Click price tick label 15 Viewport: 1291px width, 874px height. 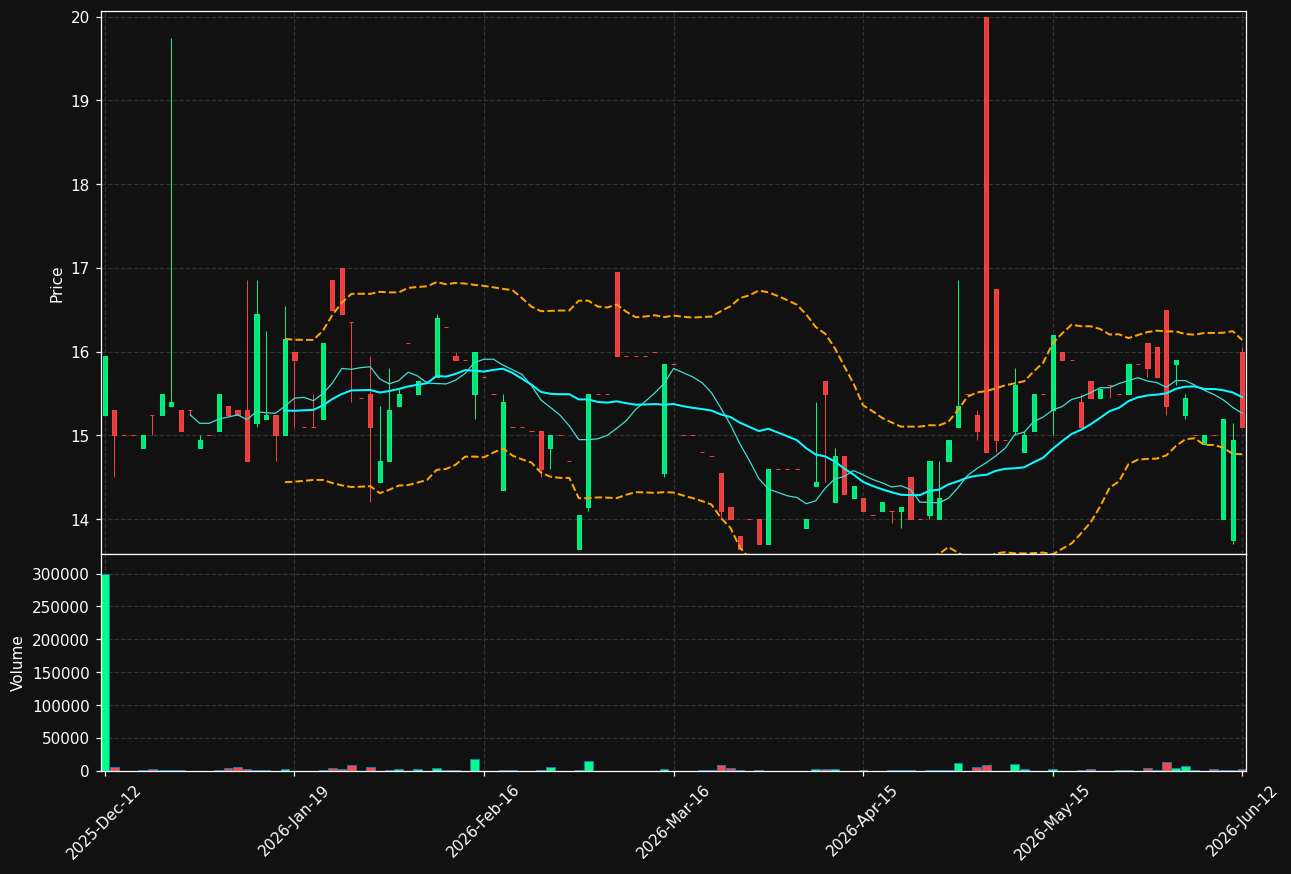pyautogui.click(x=80, y=436)
